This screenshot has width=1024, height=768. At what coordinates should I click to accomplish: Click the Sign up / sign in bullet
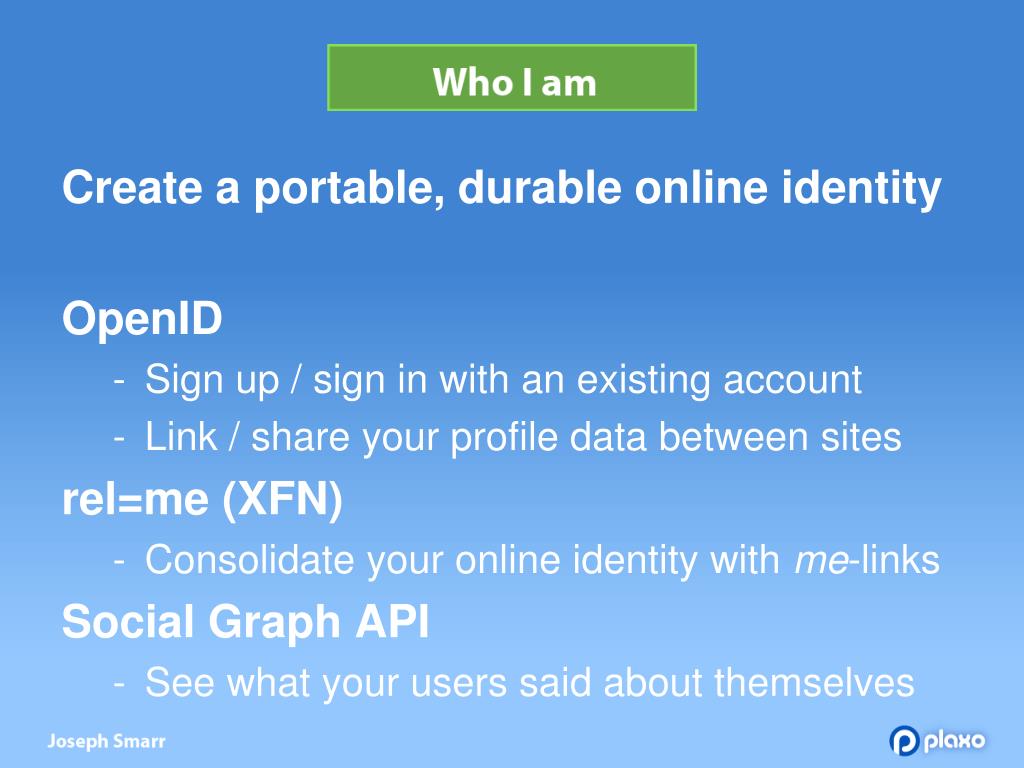coord(503,380)
